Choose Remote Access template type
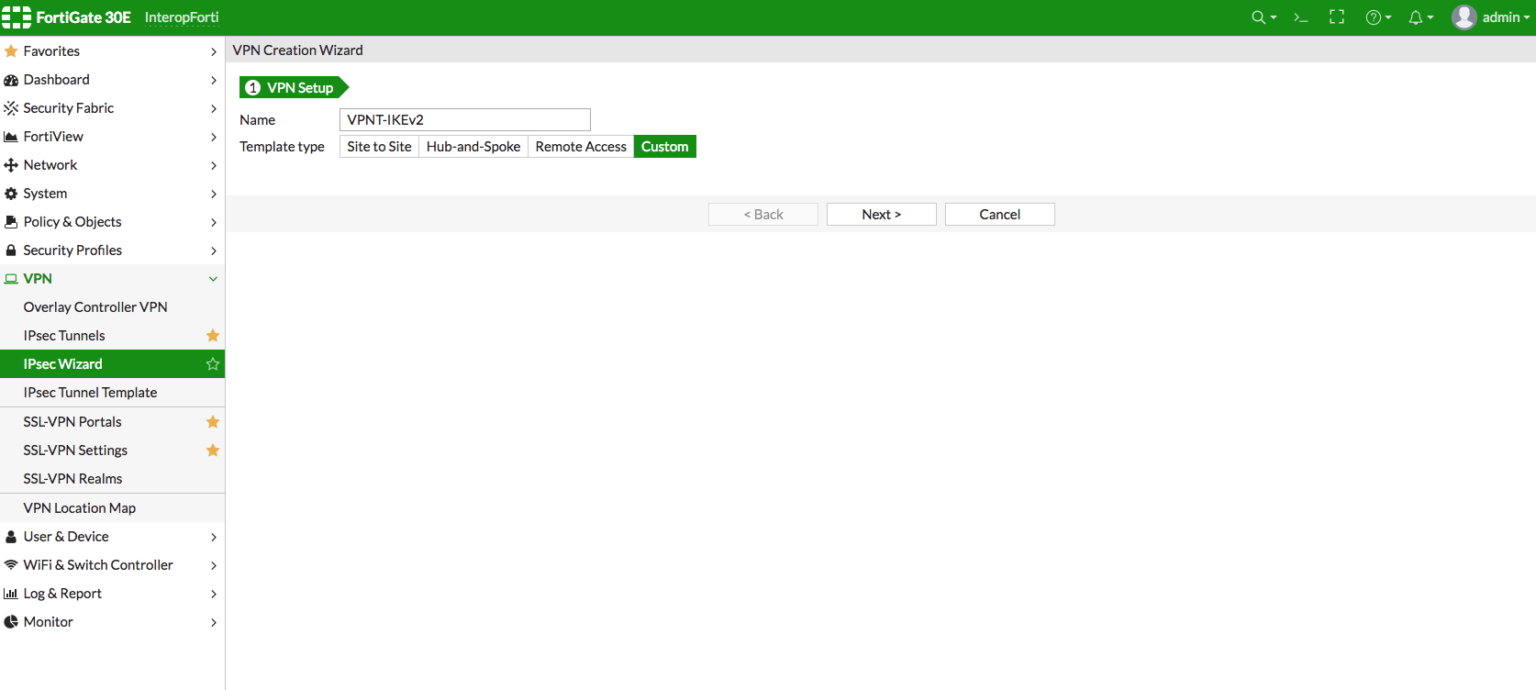The height and width of the screenshot is (690, 1536). pos(580,147)
